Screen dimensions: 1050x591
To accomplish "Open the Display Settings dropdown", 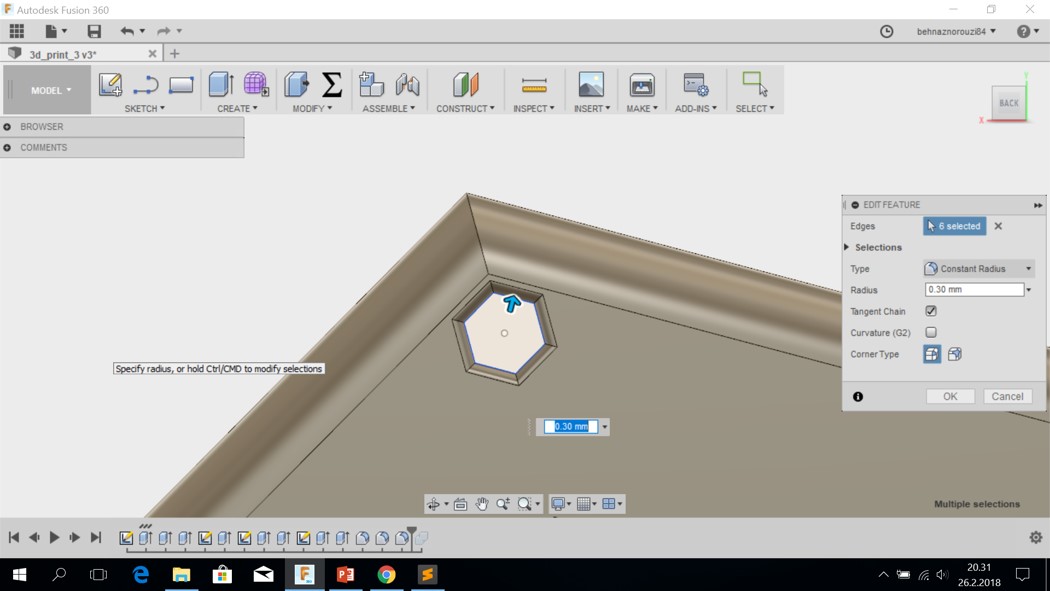I will tap(561, 504).
